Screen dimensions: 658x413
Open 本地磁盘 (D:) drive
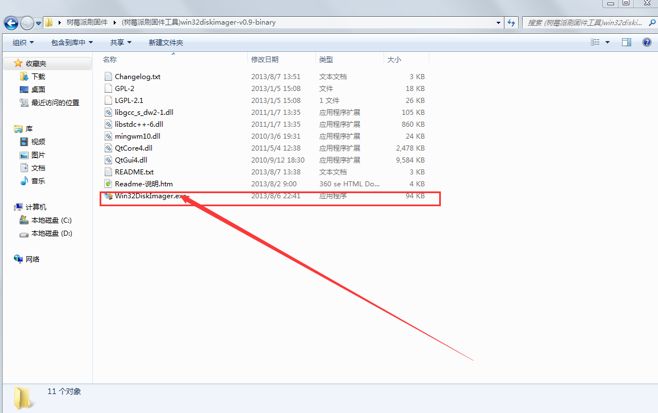pos(52,233)
